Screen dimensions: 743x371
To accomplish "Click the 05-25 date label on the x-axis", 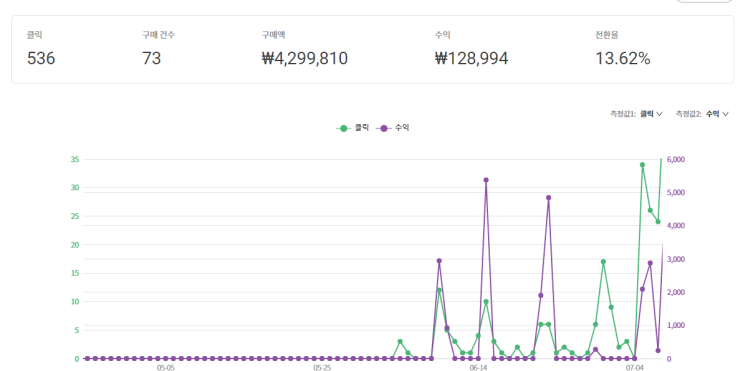I will click(322, 368).
